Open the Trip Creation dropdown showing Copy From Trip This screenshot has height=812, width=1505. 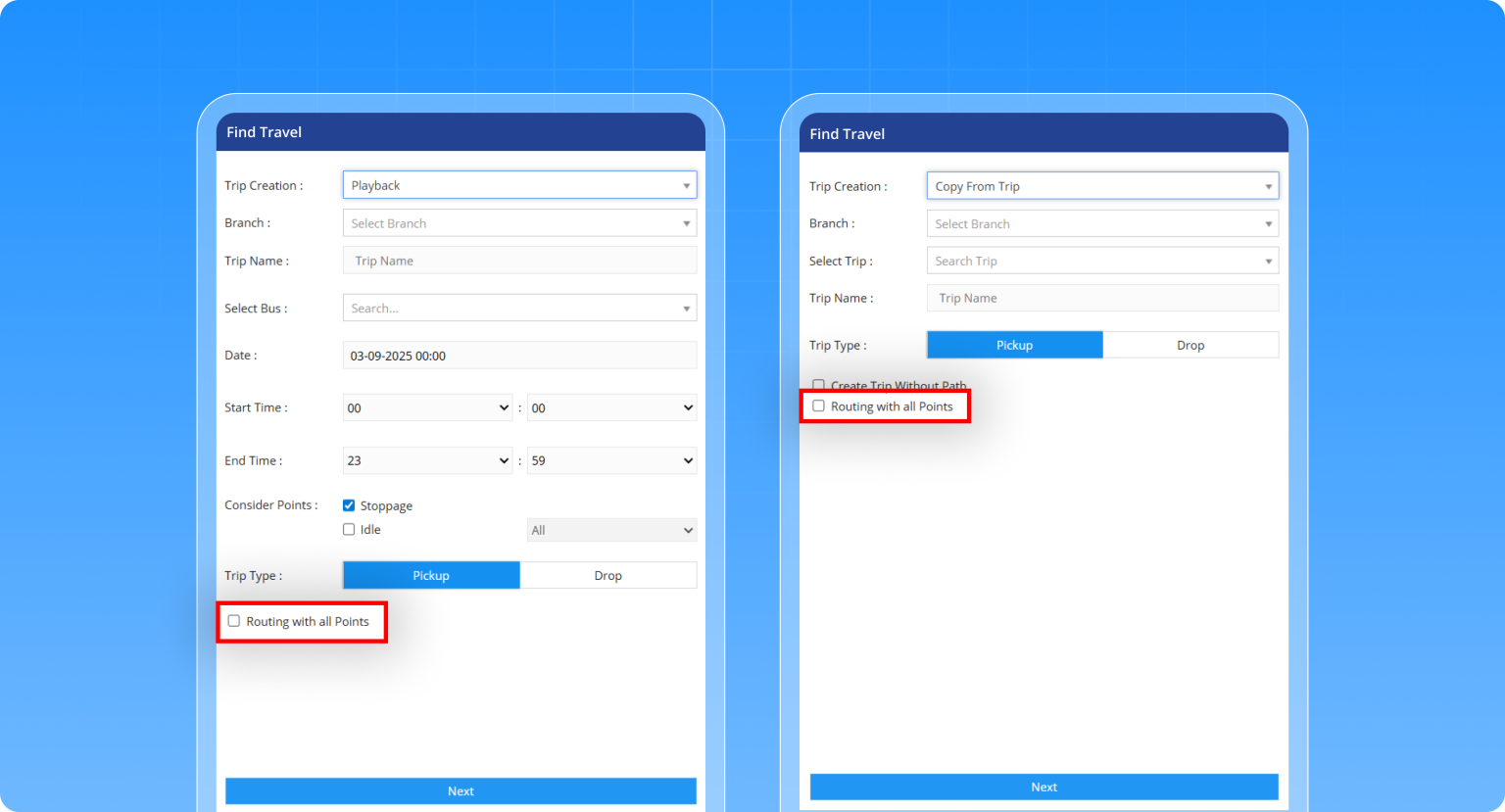(1102, 186)
